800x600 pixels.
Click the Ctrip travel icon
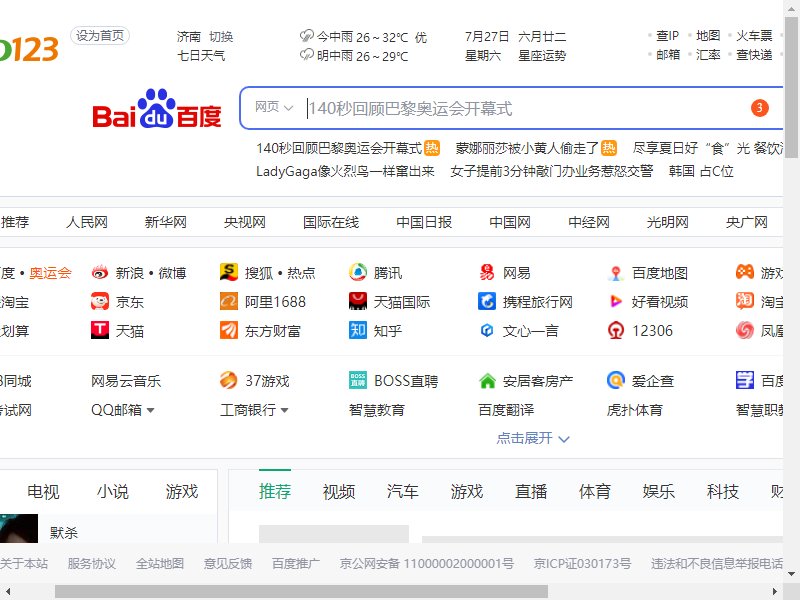tap(487, 302)
